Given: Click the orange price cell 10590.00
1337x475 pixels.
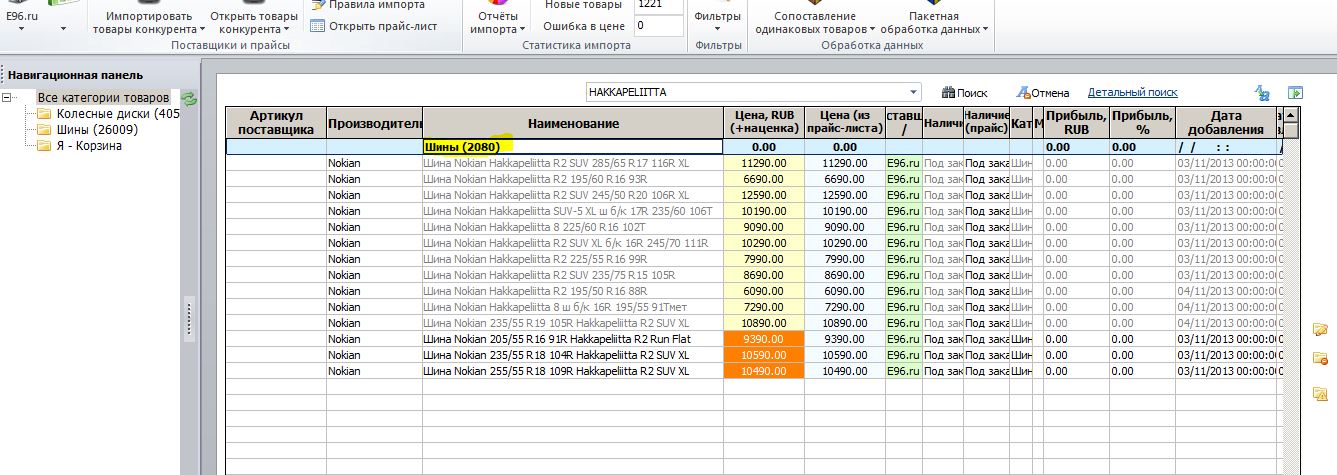Looking at the screenshot, I should [764, 355].
